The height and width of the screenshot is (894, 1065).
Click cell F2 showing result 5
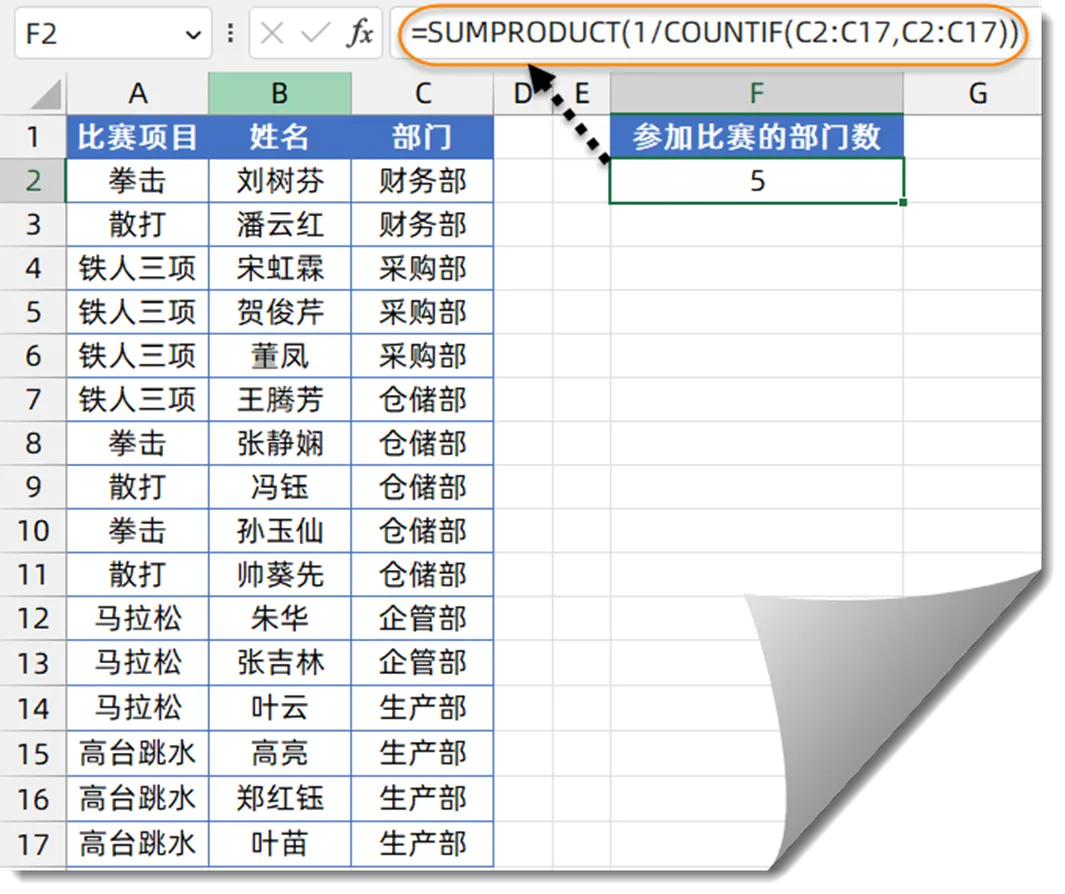tap(757, 181)
